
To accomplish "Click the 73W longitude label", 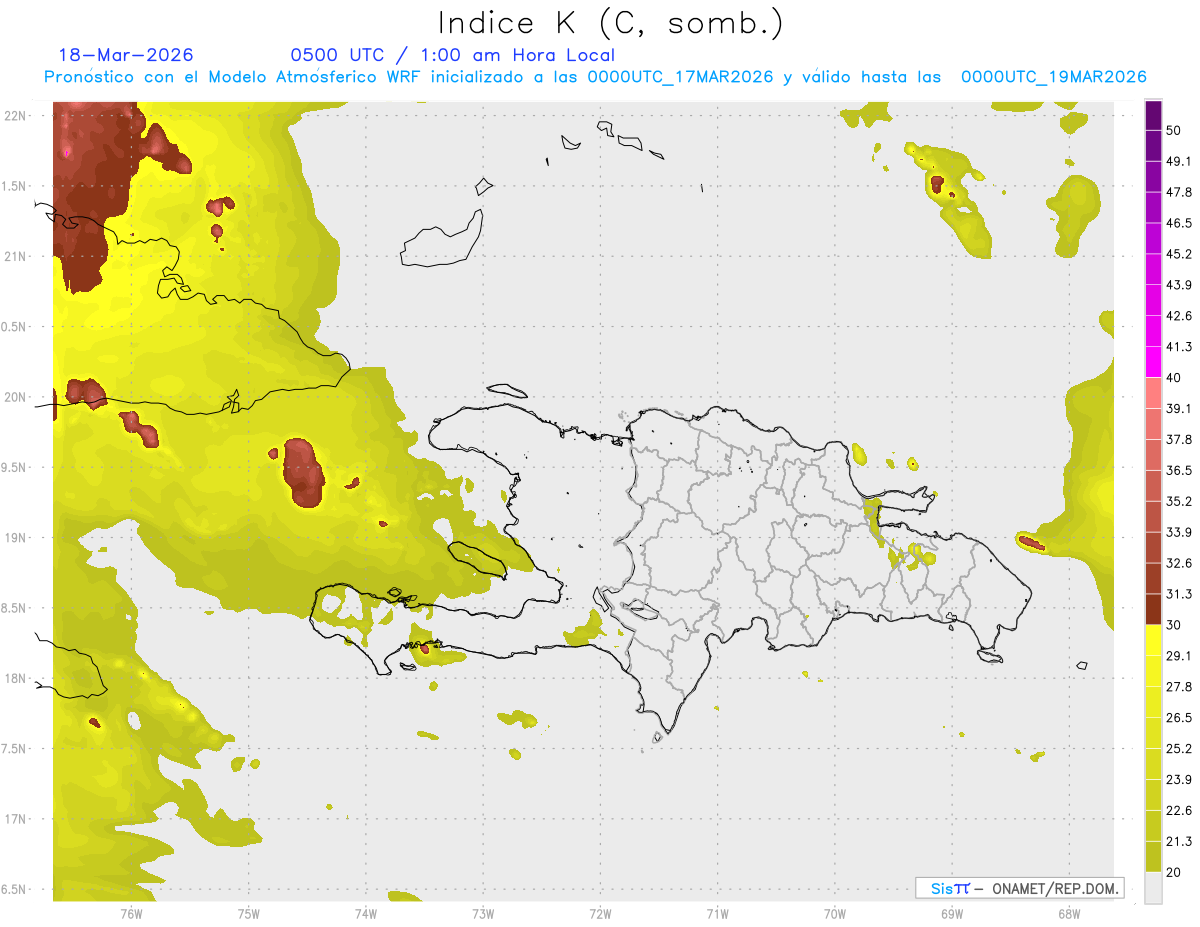I will [x=483, y=913].
